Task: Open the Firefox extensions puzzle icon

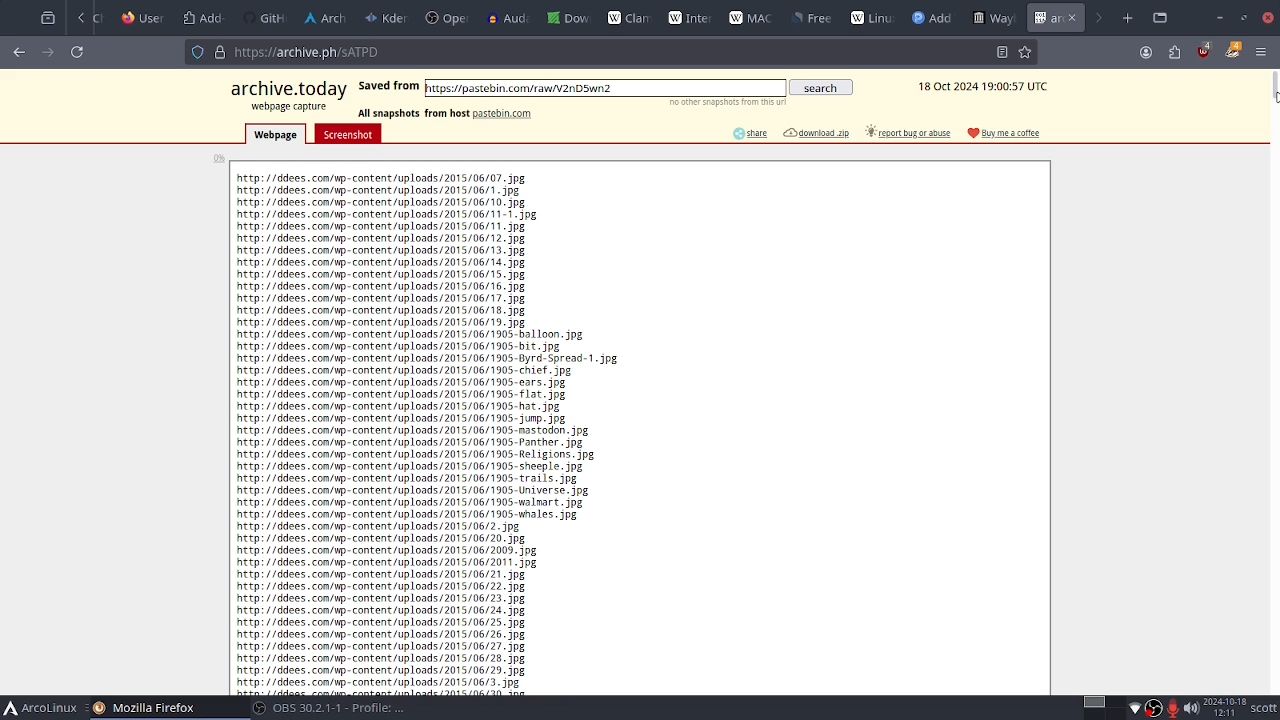Action: pyautogui.click(x=1175, y=52)
